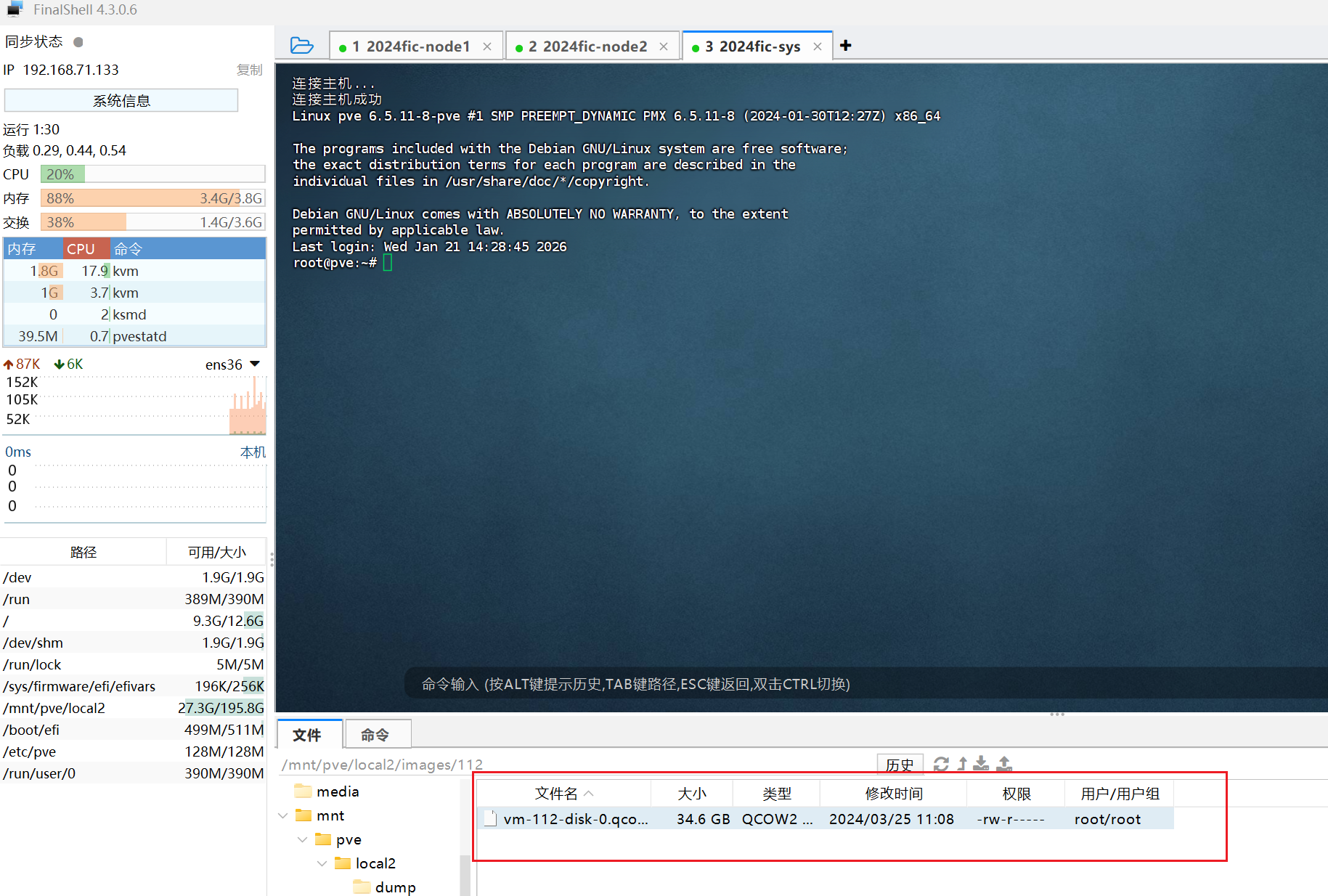This screenshot has height=896, width=1328.
Task: Open the connection manager folder icon
Action: tap(301, 46)
